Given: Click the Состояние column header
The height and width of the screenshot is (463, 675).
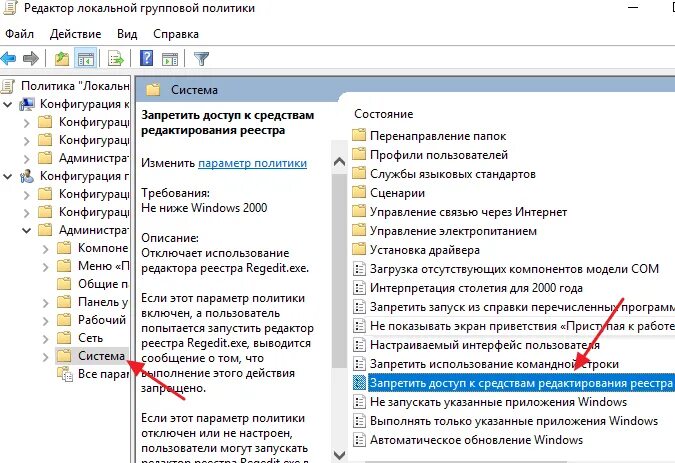Looking at the screenshot, I should click(x=384, y=114).
